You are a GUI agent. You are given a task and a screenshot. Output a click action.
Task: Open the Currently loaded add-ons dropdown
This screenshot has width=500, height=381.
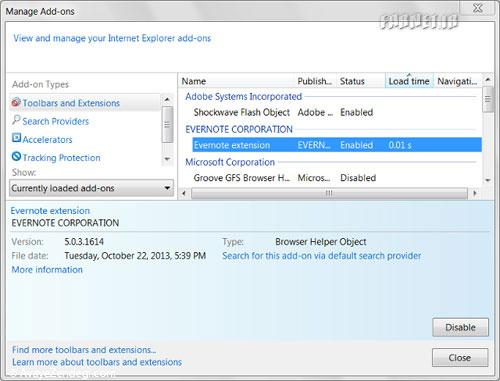pos(91,188)
